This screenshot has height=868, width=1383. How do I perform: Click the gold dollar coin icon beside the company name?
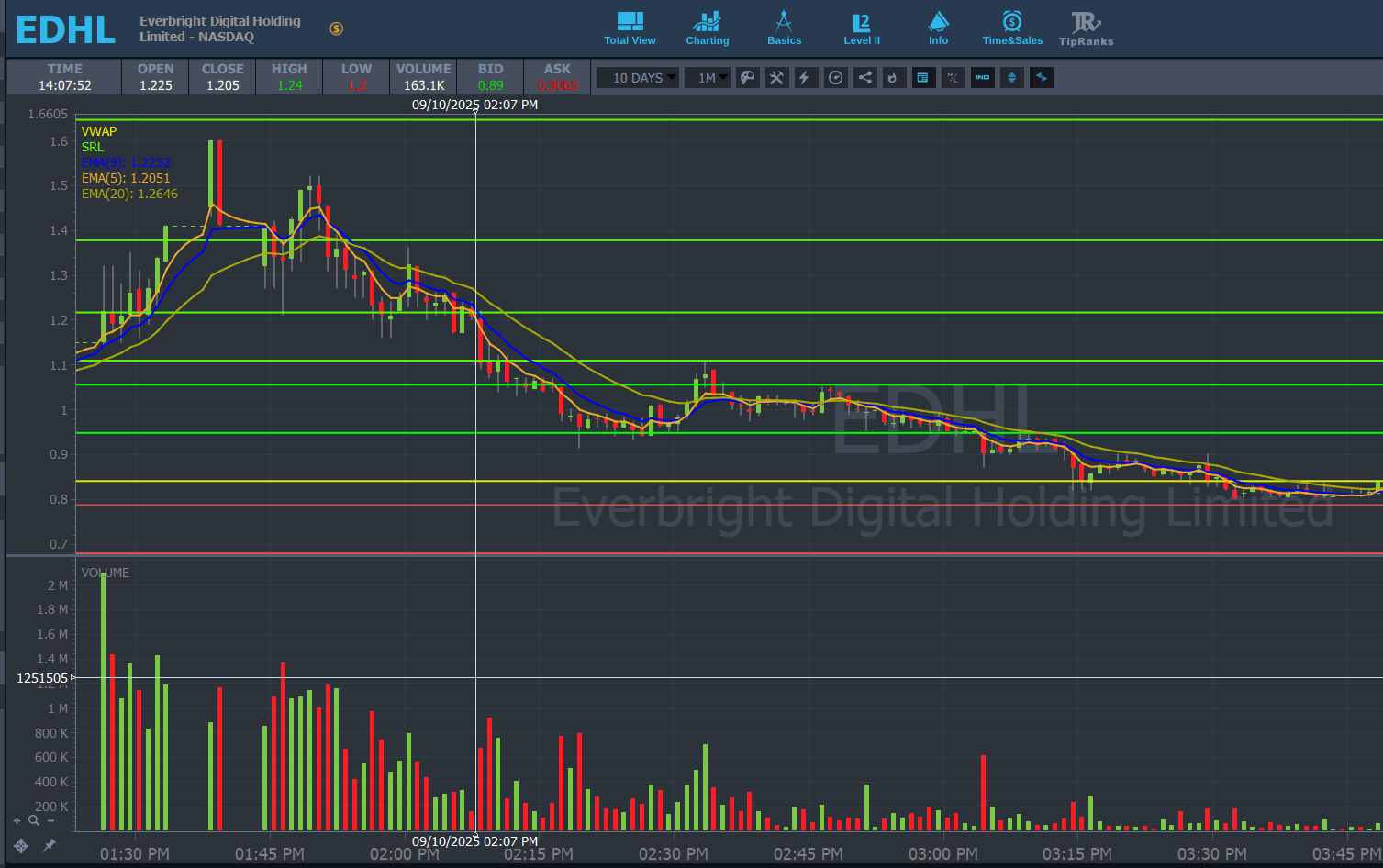click(x=337, y=28)
